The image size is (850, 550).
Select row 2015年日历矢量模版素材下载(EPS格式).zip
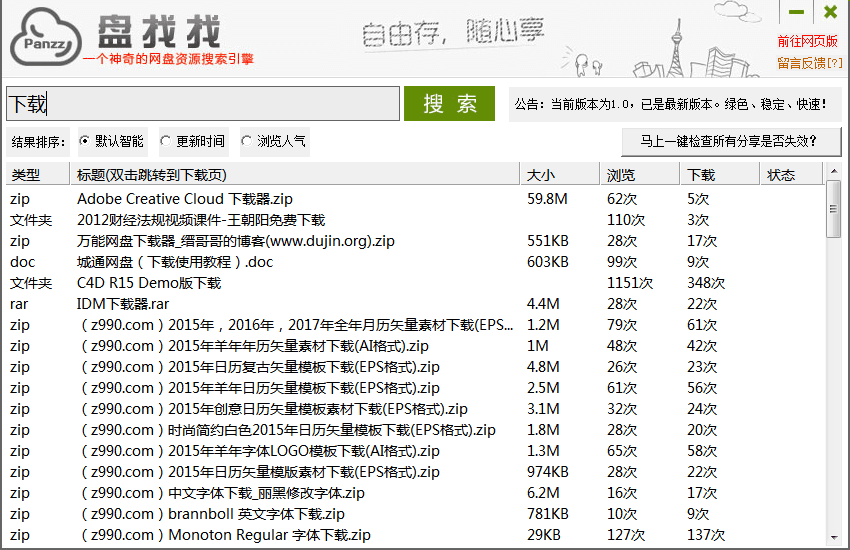click(415, 472)
